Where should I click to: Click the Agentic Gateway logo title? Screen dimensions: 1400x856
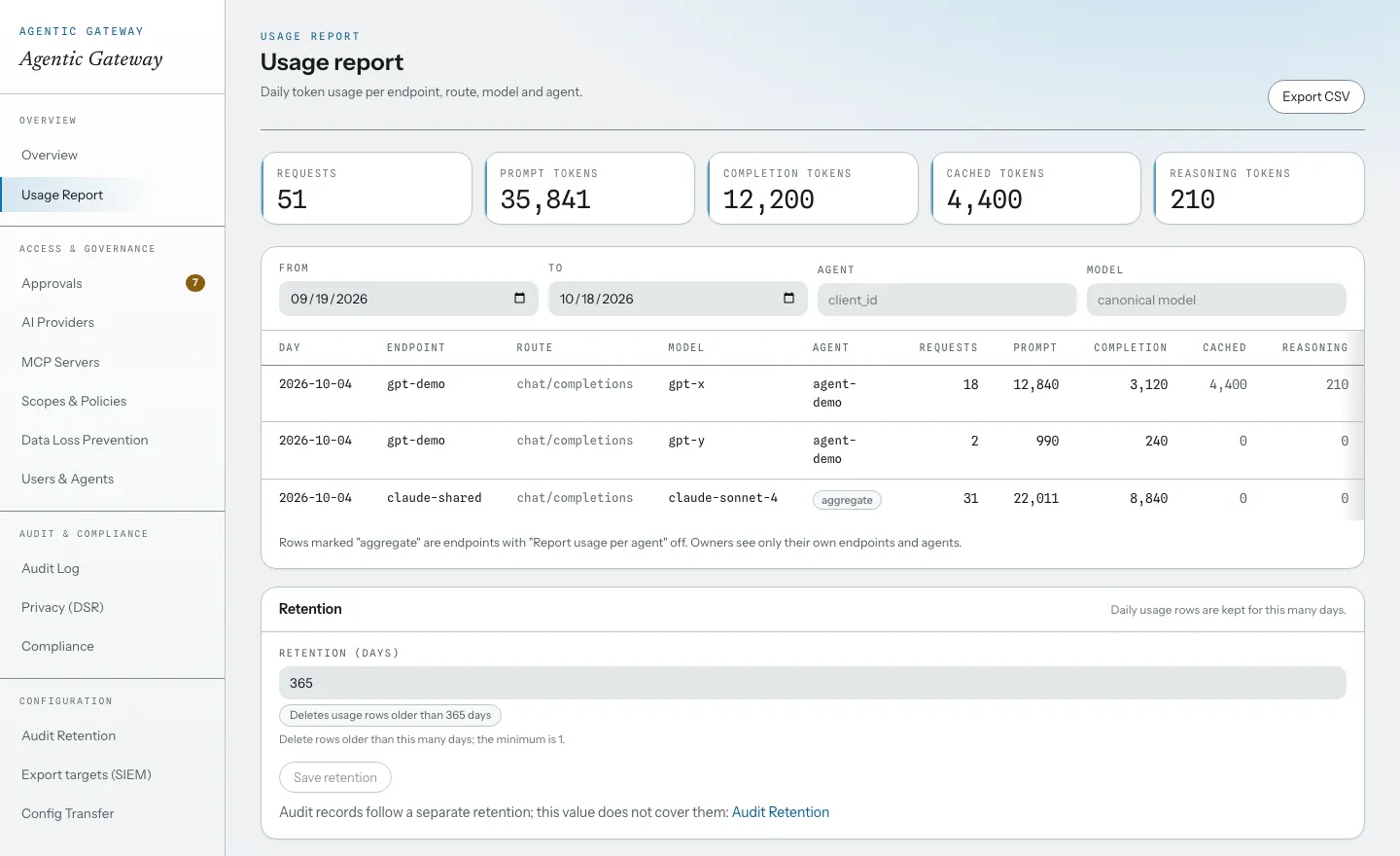tap(91, 58)
